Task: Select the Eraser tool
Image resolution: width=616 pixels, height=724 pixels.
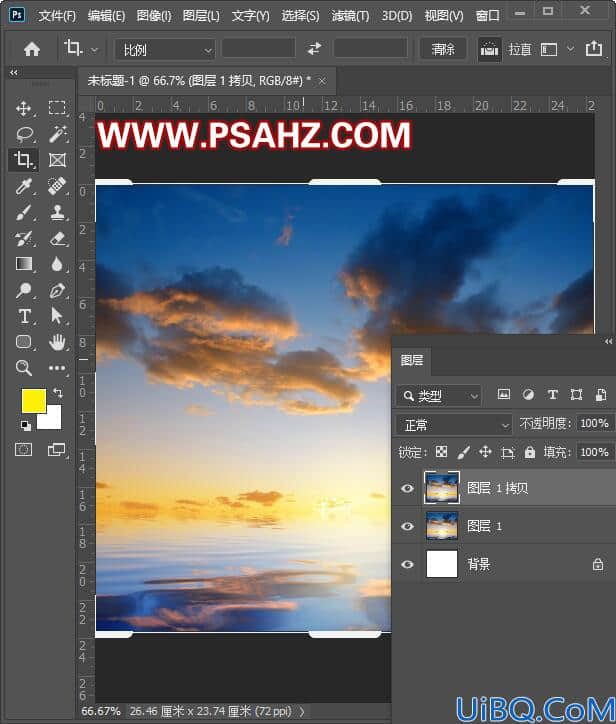Action: tap(57, 238)
